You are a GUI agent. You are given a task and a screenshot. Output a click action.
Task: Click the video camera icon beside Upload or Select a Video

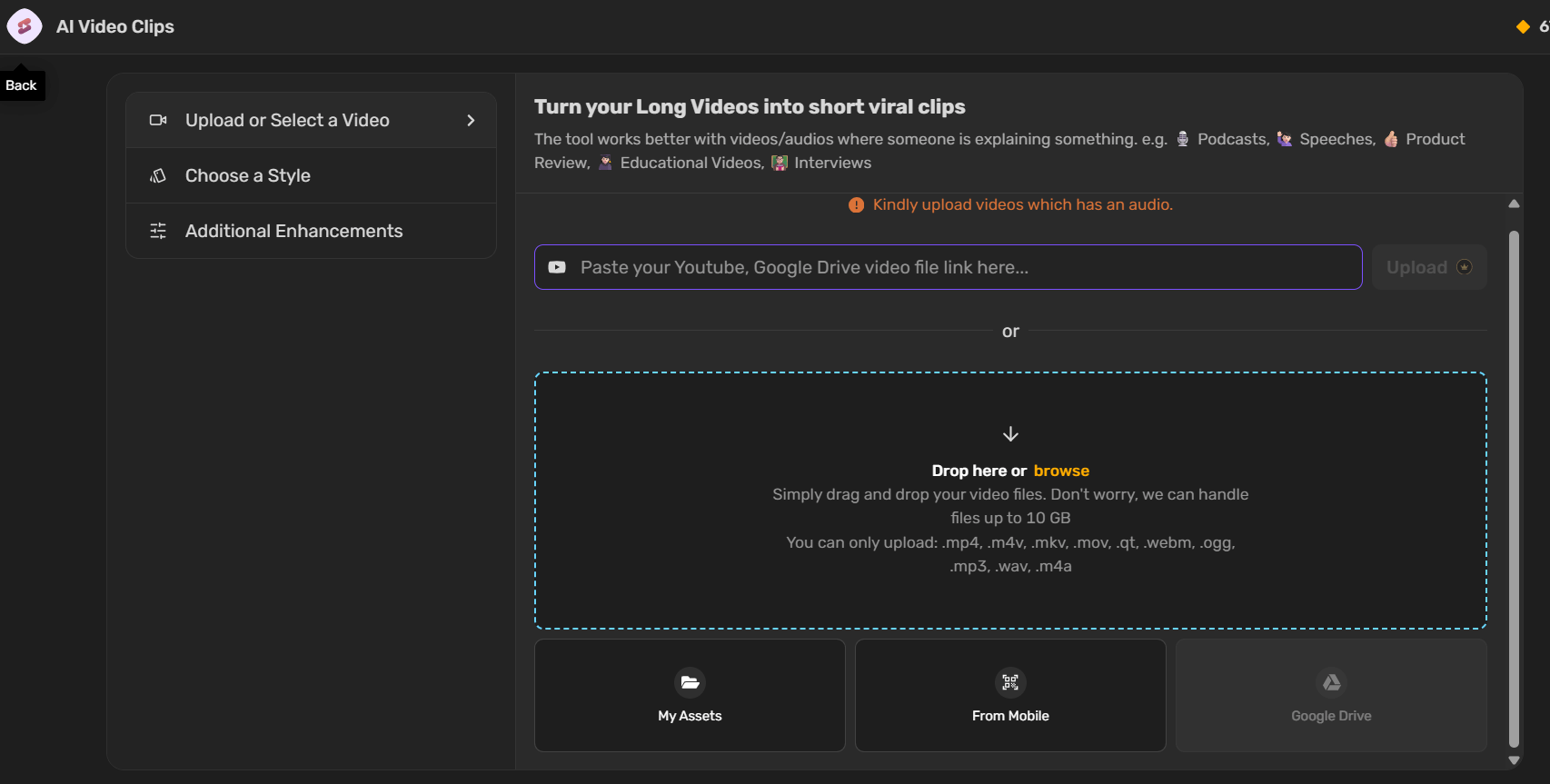[158, 120]
